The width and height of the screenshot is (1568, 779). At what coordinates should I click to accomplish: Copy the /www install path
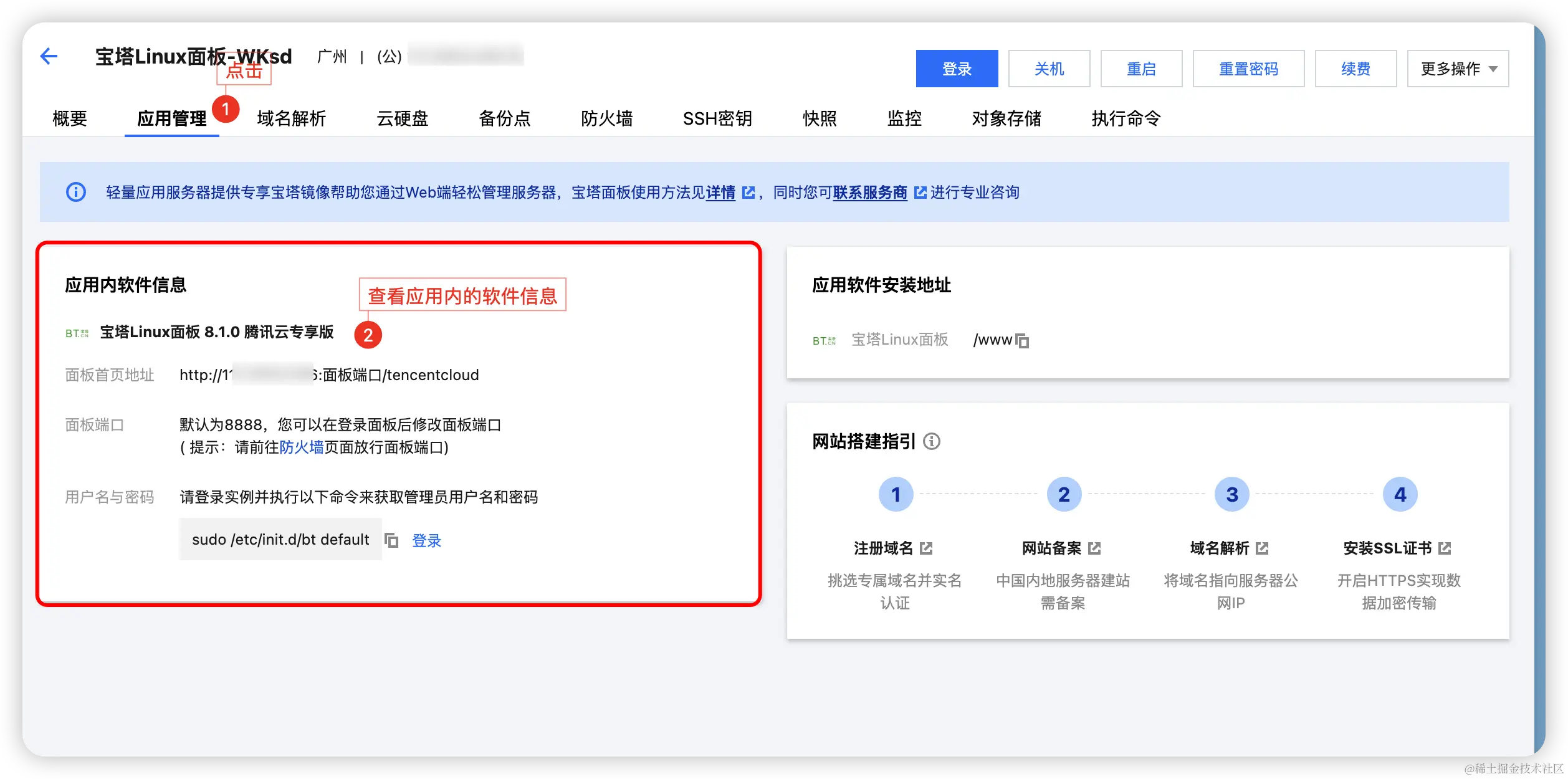[1022, 341]
